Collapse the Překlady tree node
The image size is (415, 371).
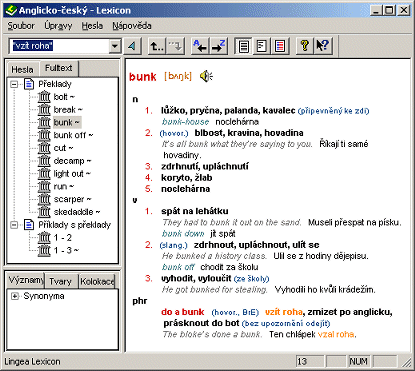pyautogui.click(x=14, y=84)
